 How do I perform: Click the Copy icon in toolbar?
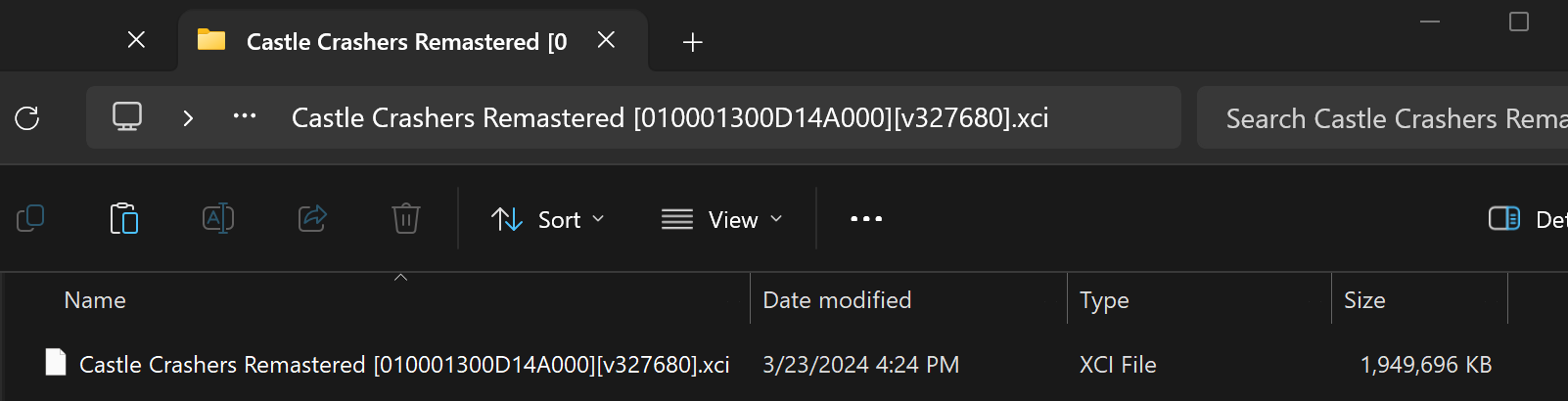(x=30, y=218)
